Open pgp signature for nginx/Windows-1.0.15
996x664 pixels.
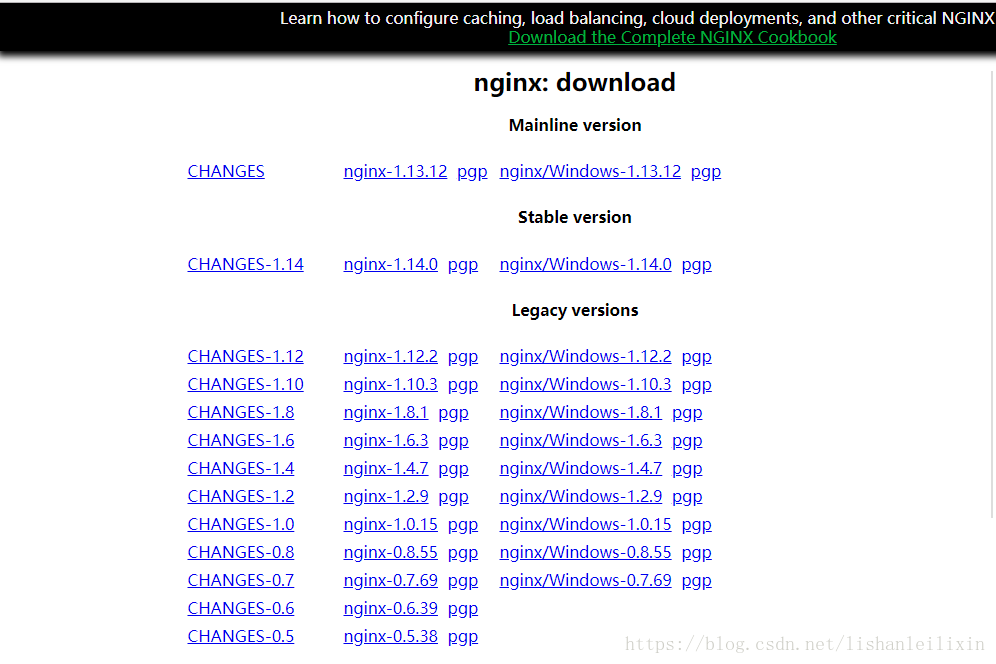click(696, 524)
